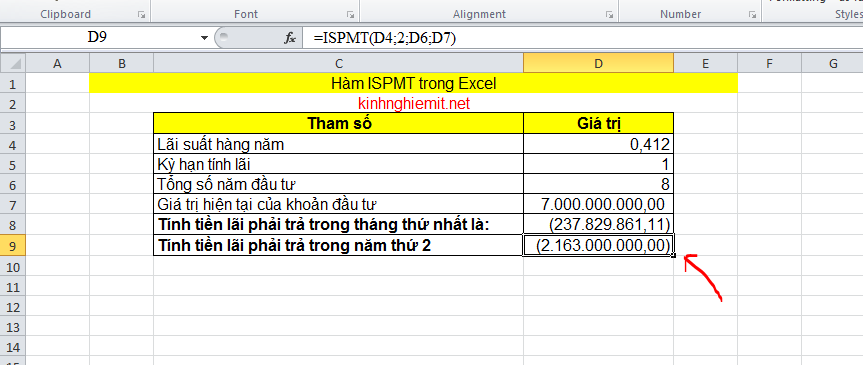Click the kinhnghiemit.net text cell
The image size is (863, 365).
pyautogui.click(x=413, y=103)
